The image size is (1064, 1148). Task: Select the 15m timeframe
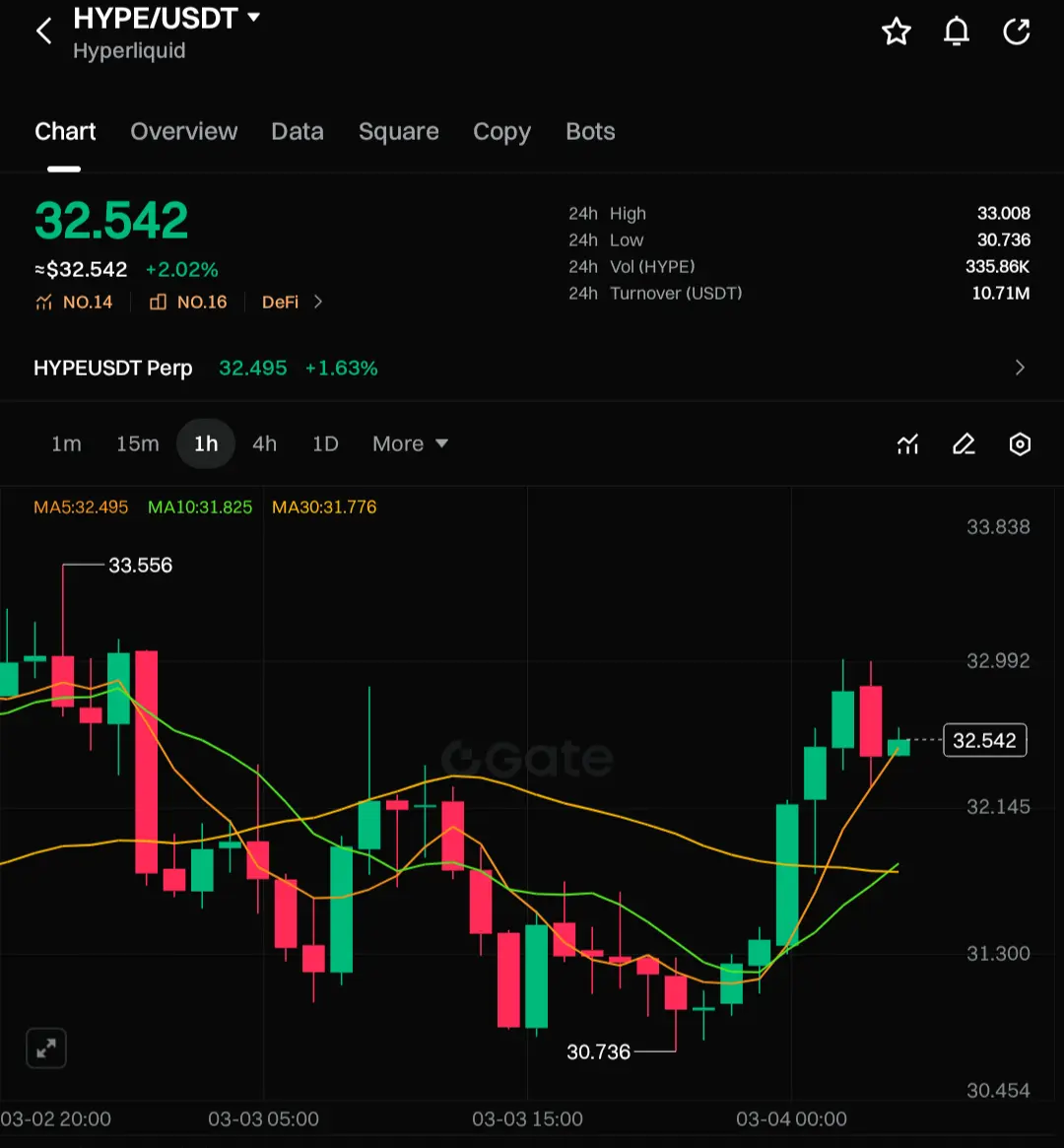(x=138, y=443)
